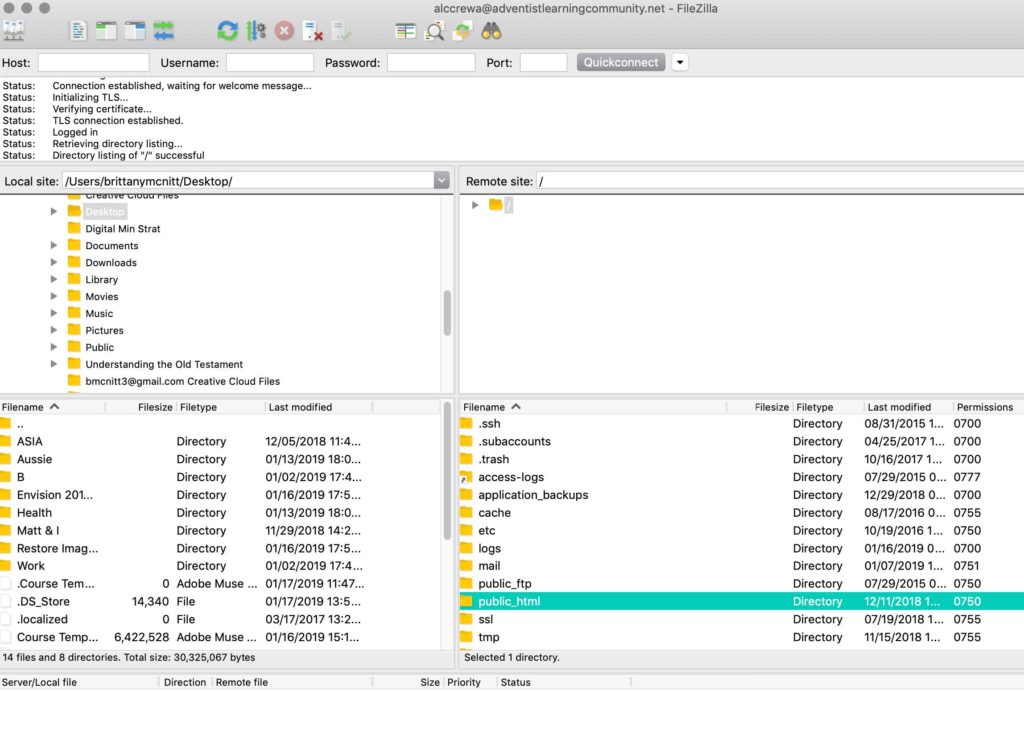Toggle processing of the transfer queue
This screenshot has height=733, width=1024.
pos(256,31)
